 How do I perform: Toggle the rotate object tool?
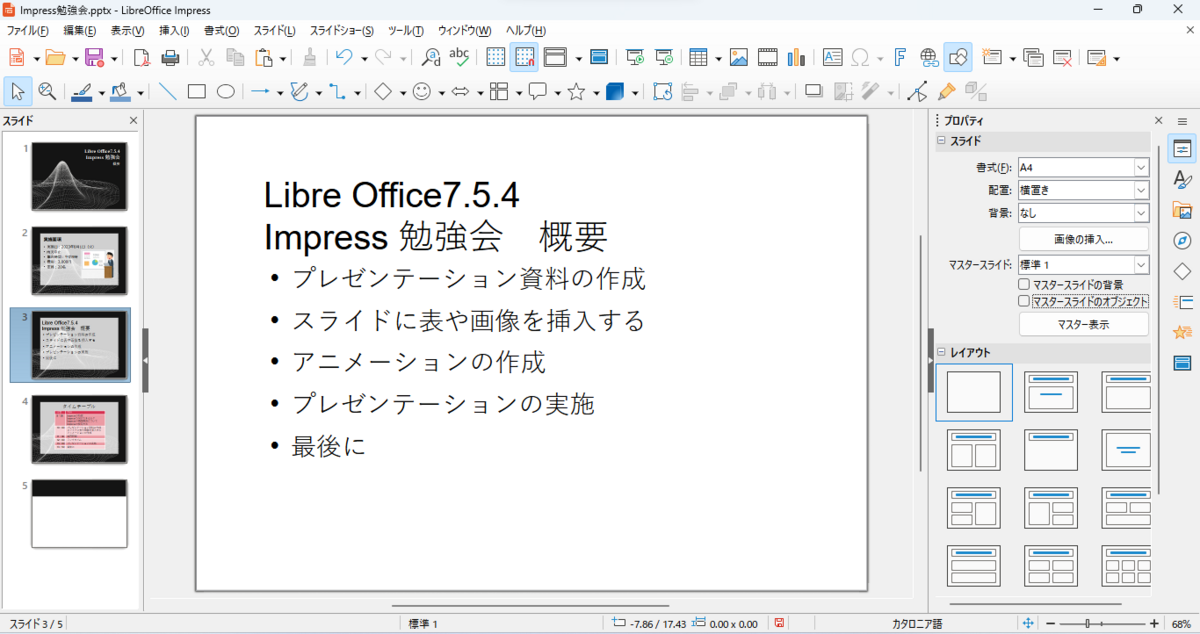point(663,91)
